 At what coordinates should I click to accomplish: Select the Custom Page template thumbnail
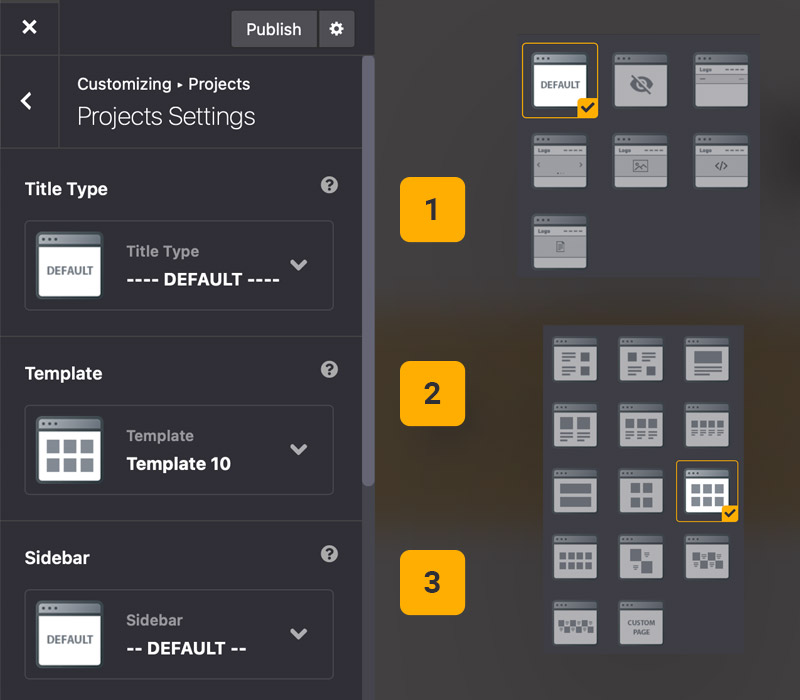641,622
